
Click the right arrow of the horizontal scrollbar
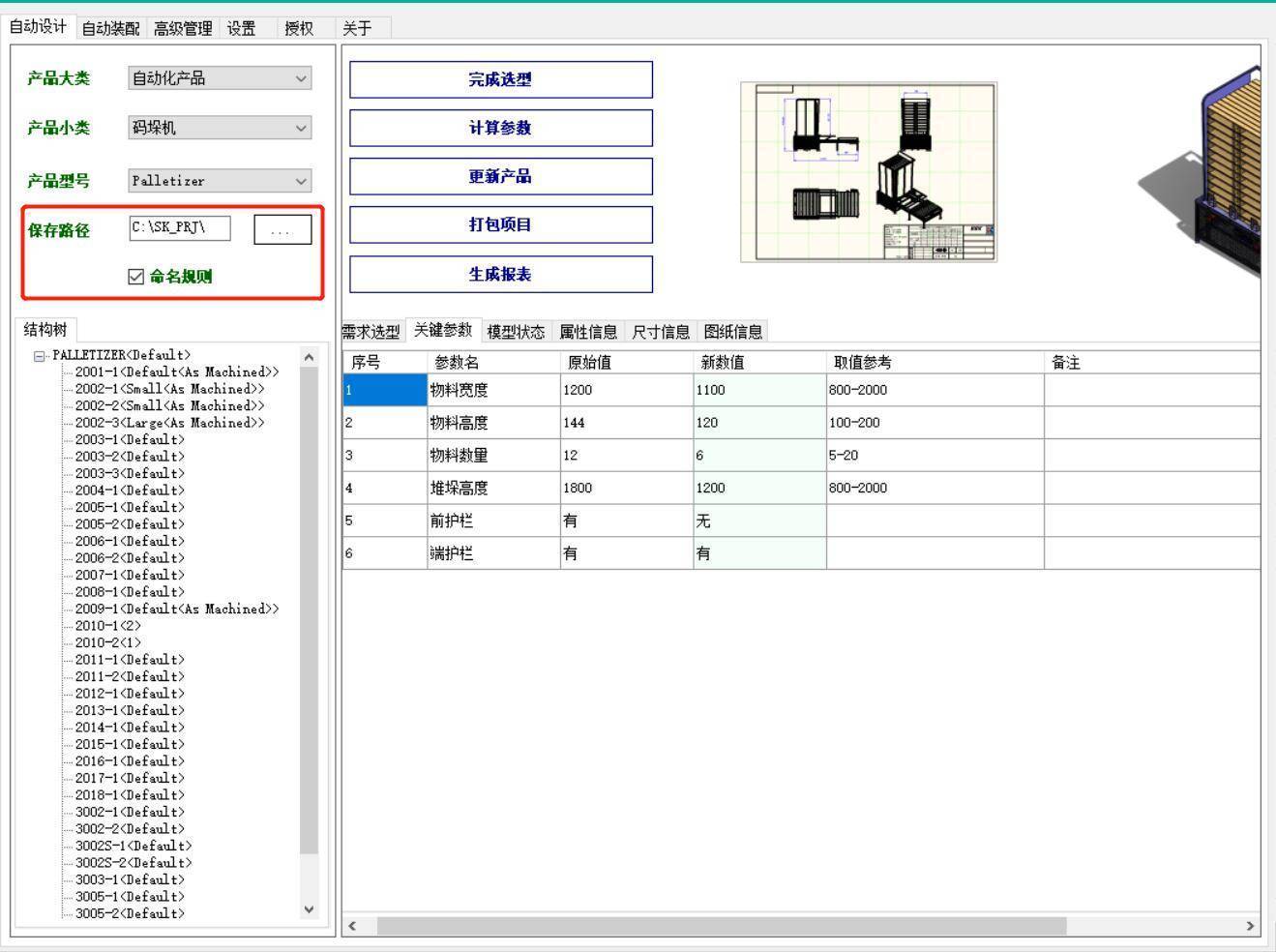1250,926
